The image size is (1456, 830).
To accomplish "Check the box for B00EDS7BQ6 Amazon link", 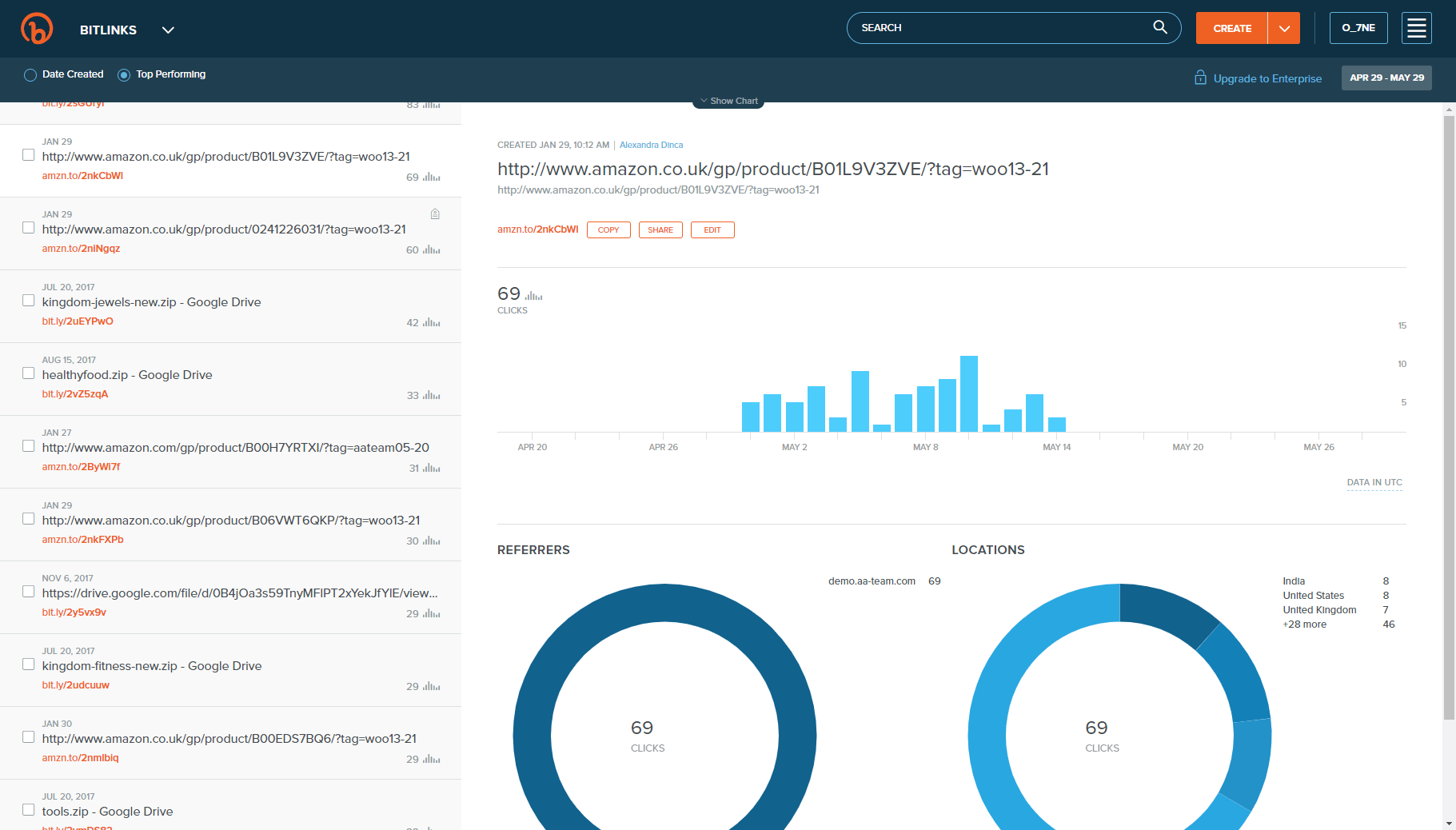I will 28,736.
